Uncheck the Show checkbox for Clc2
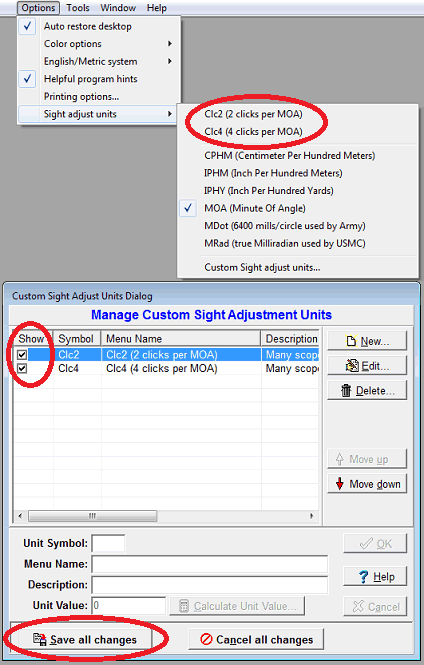Screen dimensions: 424x665 [22, 355]
